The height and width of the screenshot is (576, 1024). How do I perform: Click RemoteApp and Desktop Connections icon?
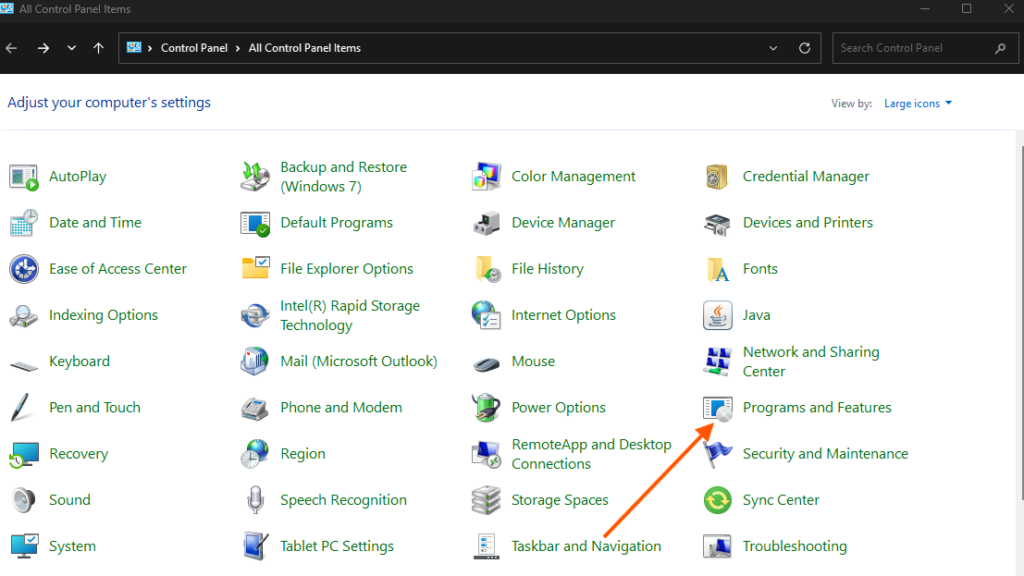click(x=486, y=455)
